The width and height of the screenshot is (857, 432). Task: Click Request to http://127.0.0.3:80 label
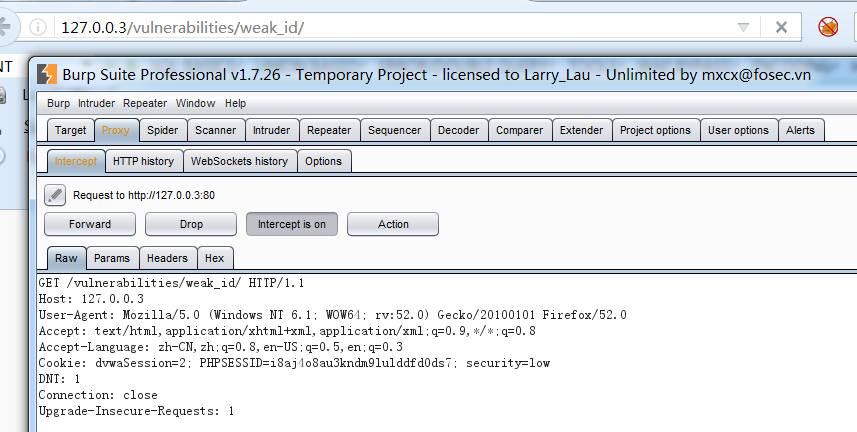point(144,195)
